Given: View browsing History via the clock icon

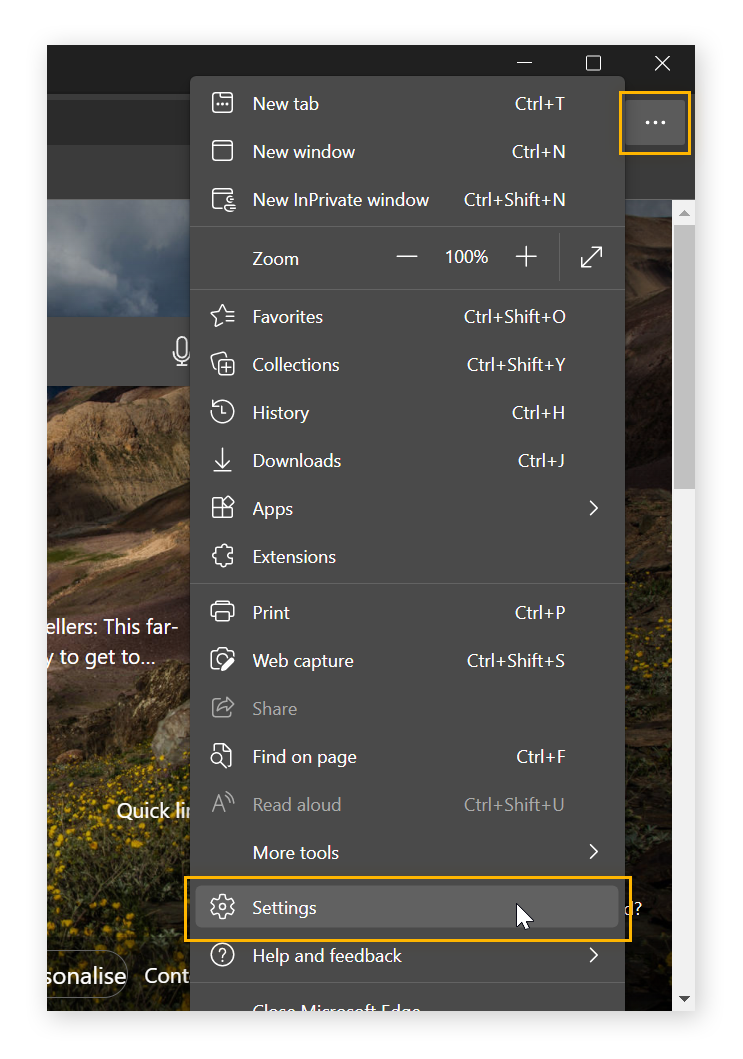Looking at the screenshot, I should [223, 412].
